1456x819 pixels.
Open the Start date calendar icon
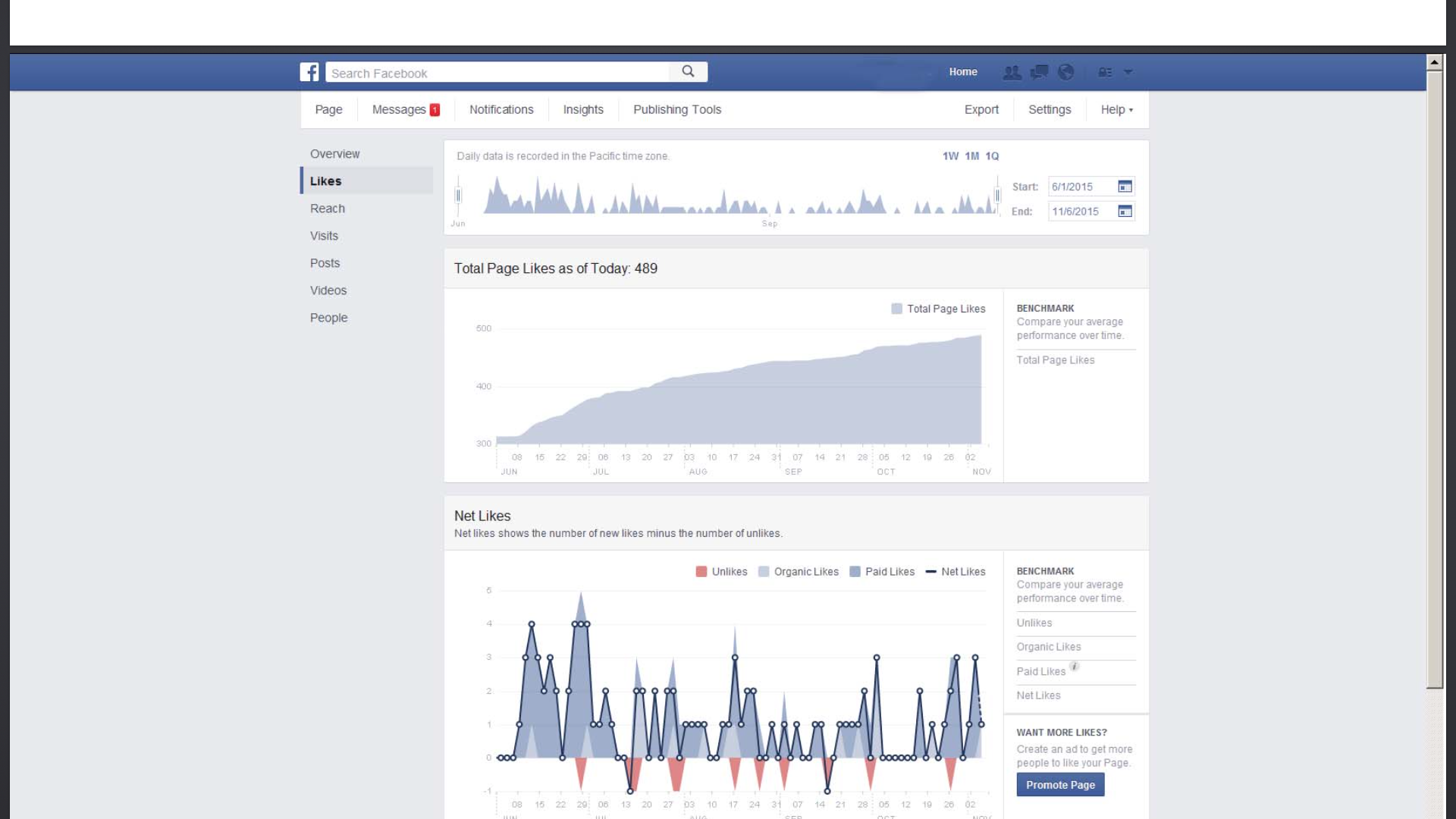1125,187
